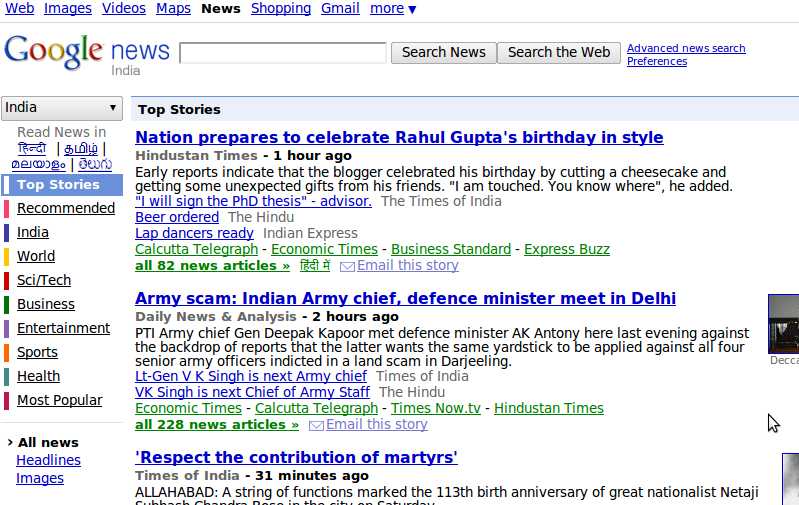Open the Entertainment news section
Screen dimensions: 799x505
[63, 328]
